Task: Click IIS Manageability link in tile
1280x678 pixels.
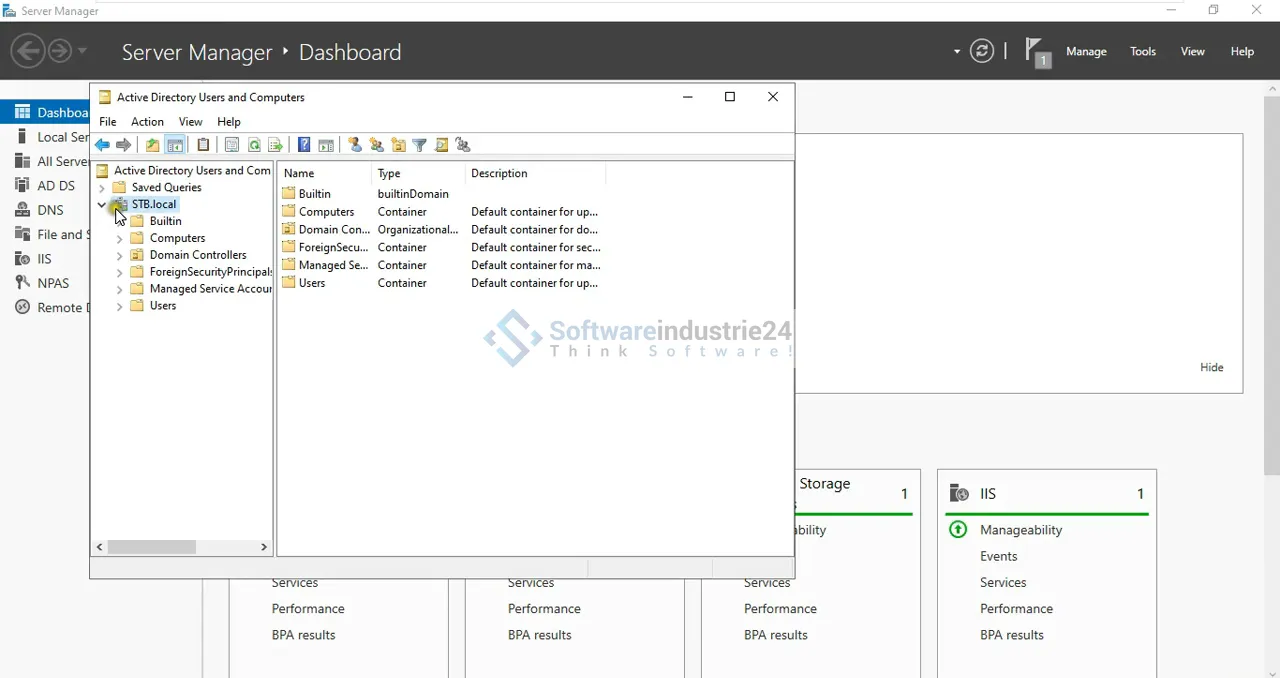Action: 1020,530
